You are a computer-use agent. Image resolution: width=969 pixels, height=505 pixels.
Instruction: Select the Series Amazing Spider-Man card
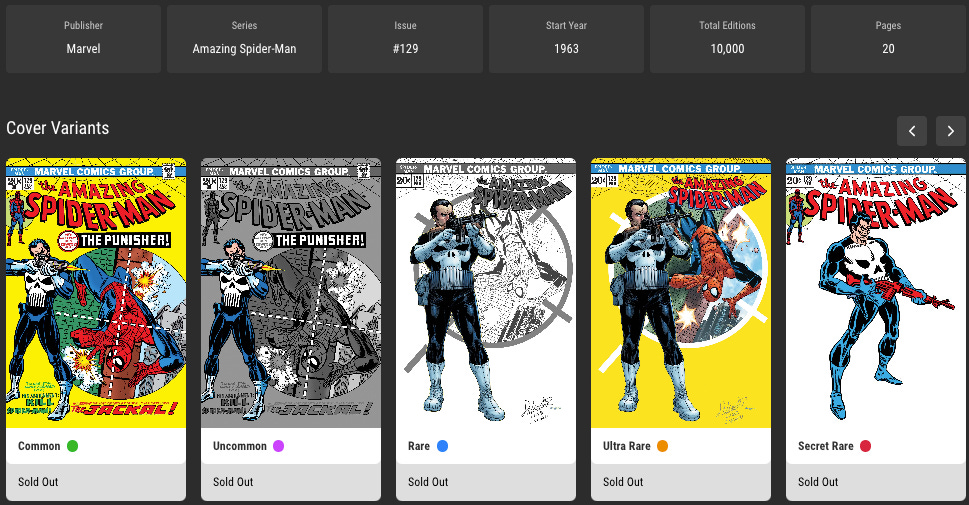pos(244,39)
